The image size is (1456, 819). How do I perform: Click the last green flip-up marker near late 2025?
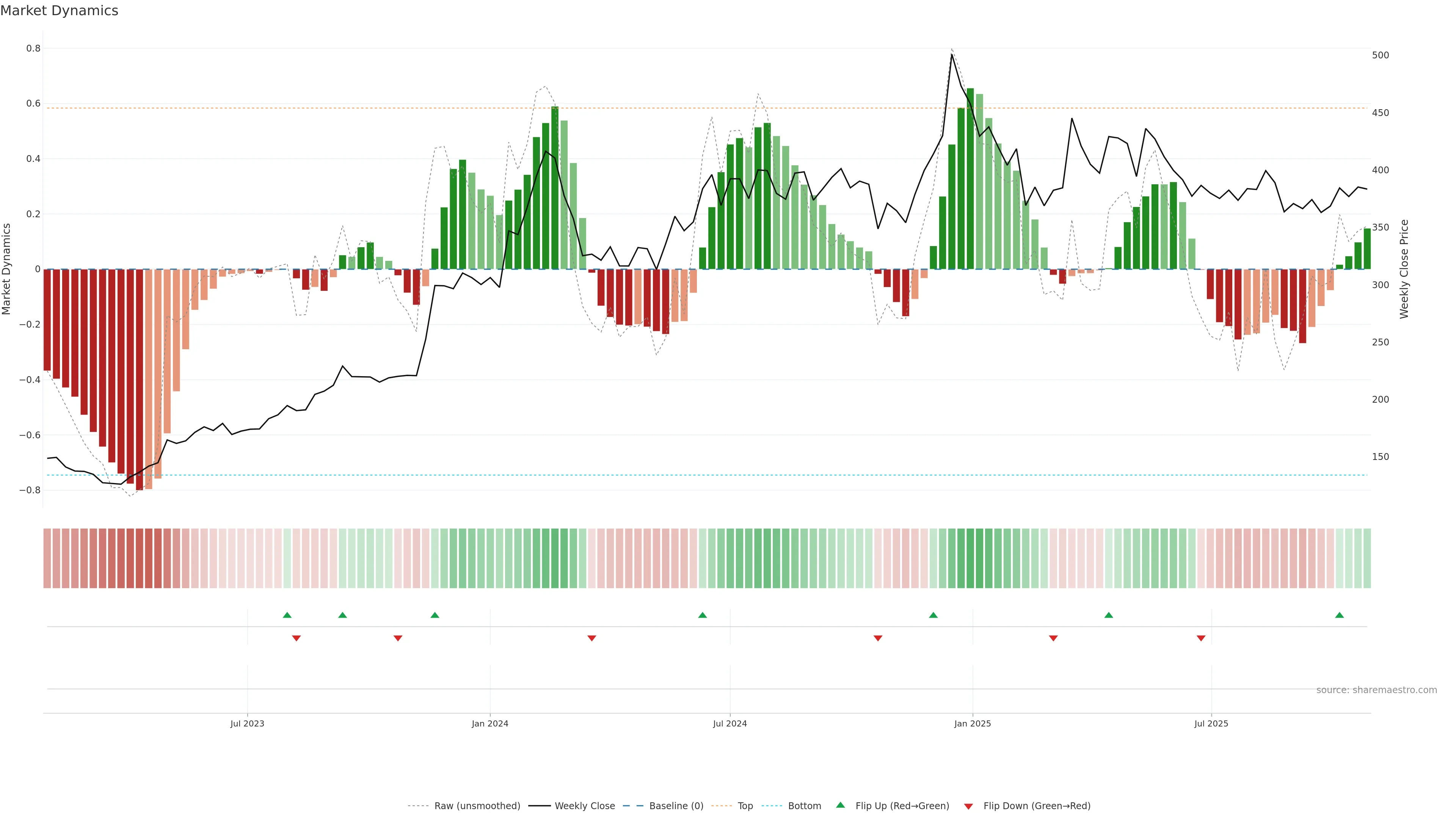pos(1339,615)
